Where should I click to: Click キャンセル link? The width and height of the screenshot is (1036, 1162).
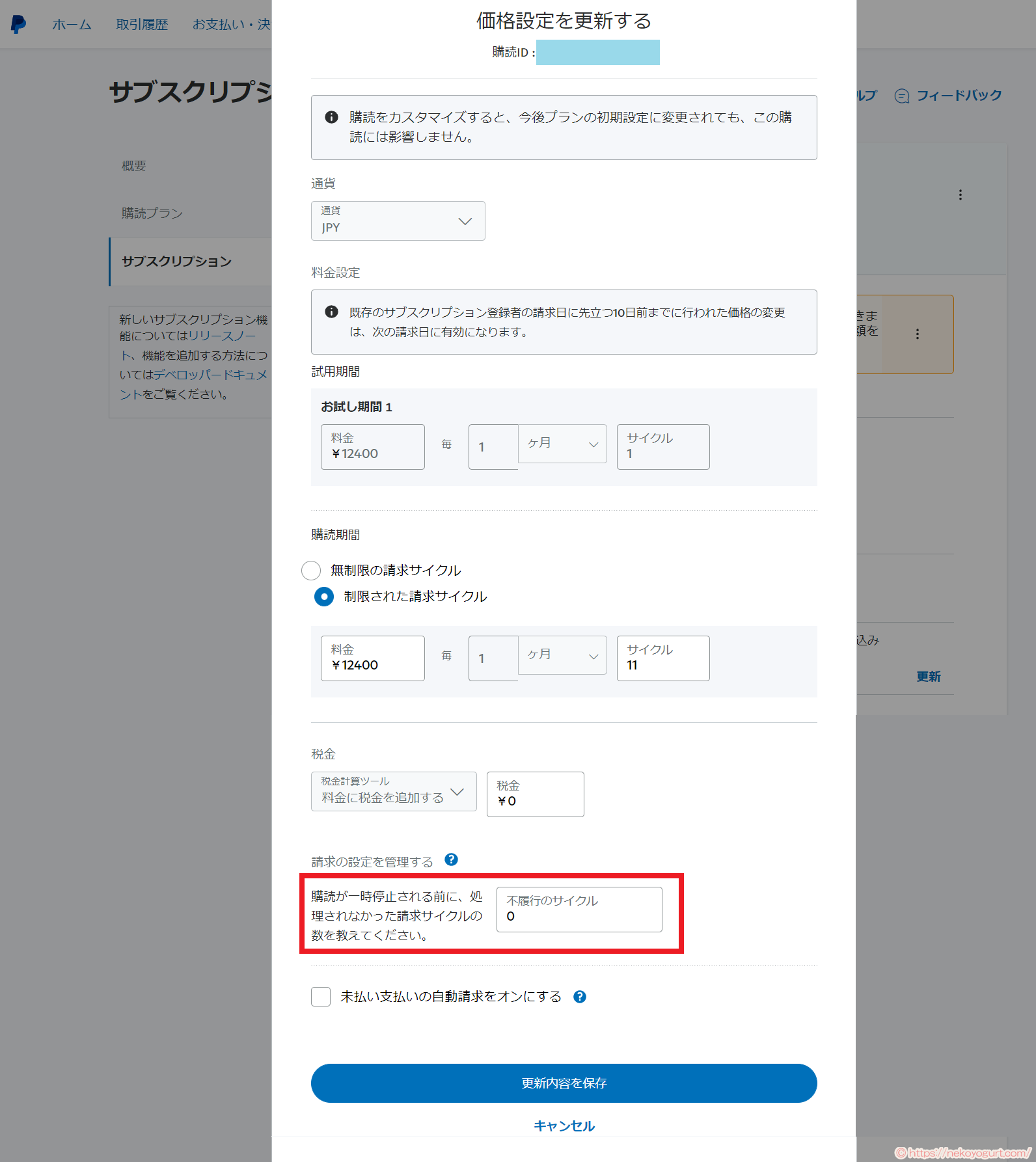click(x=564, y=1126)
